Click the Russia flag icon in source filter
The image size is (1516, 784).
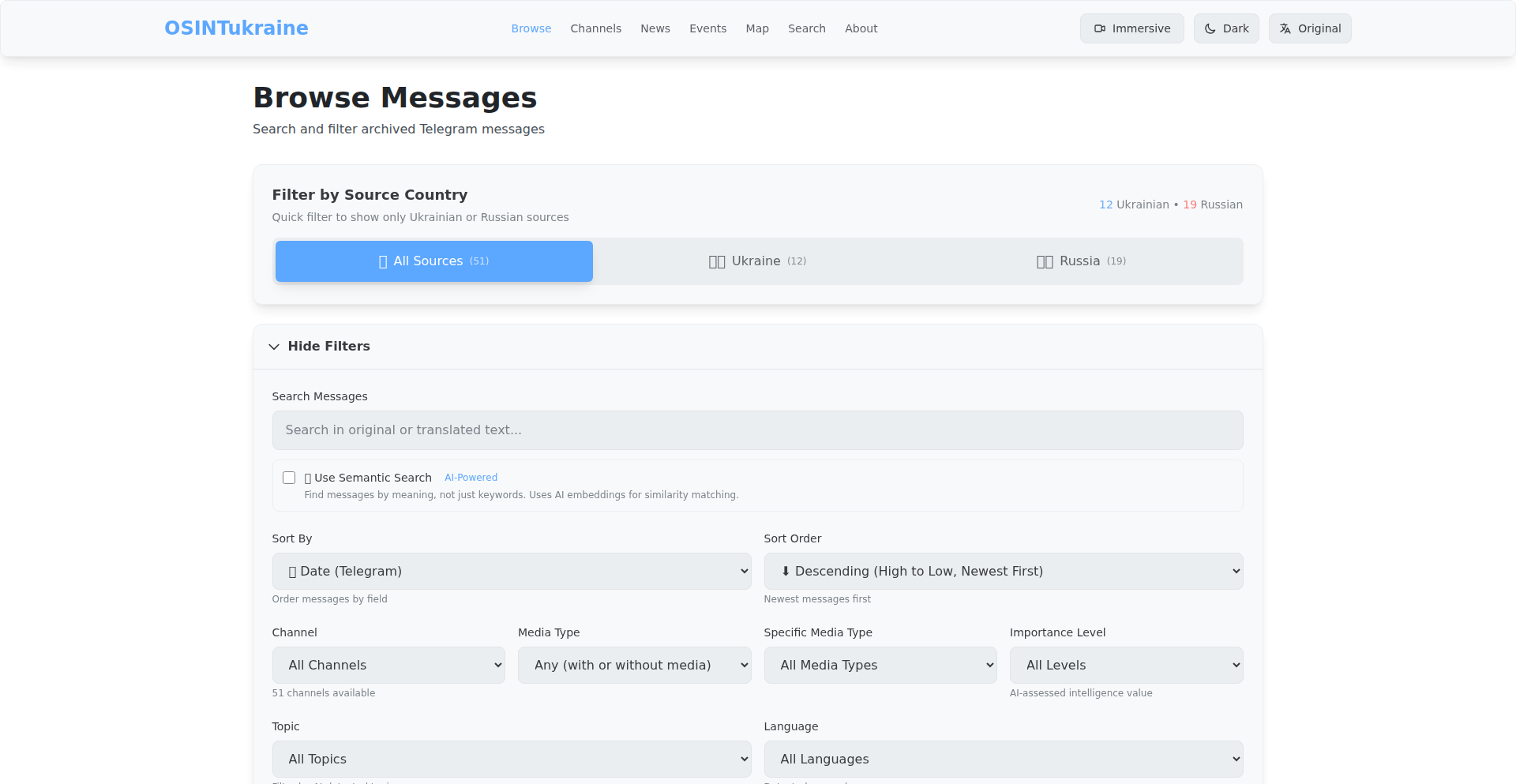1045,261
